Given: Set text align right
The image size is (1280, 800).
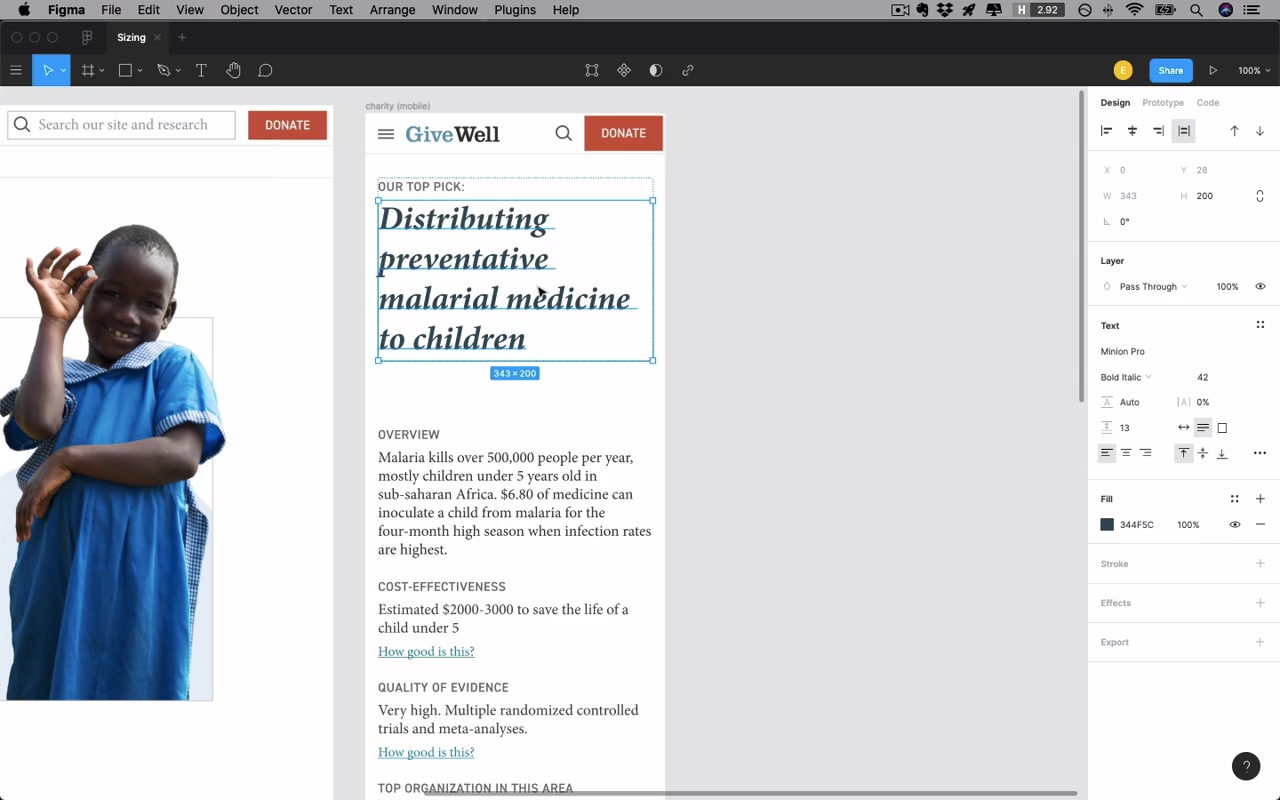Looking at the screenshot, I should [x=1145, y=453].
